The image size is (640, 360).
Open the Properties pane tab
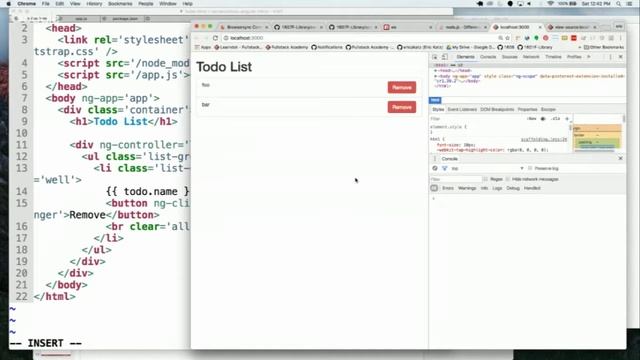point(527,109)
